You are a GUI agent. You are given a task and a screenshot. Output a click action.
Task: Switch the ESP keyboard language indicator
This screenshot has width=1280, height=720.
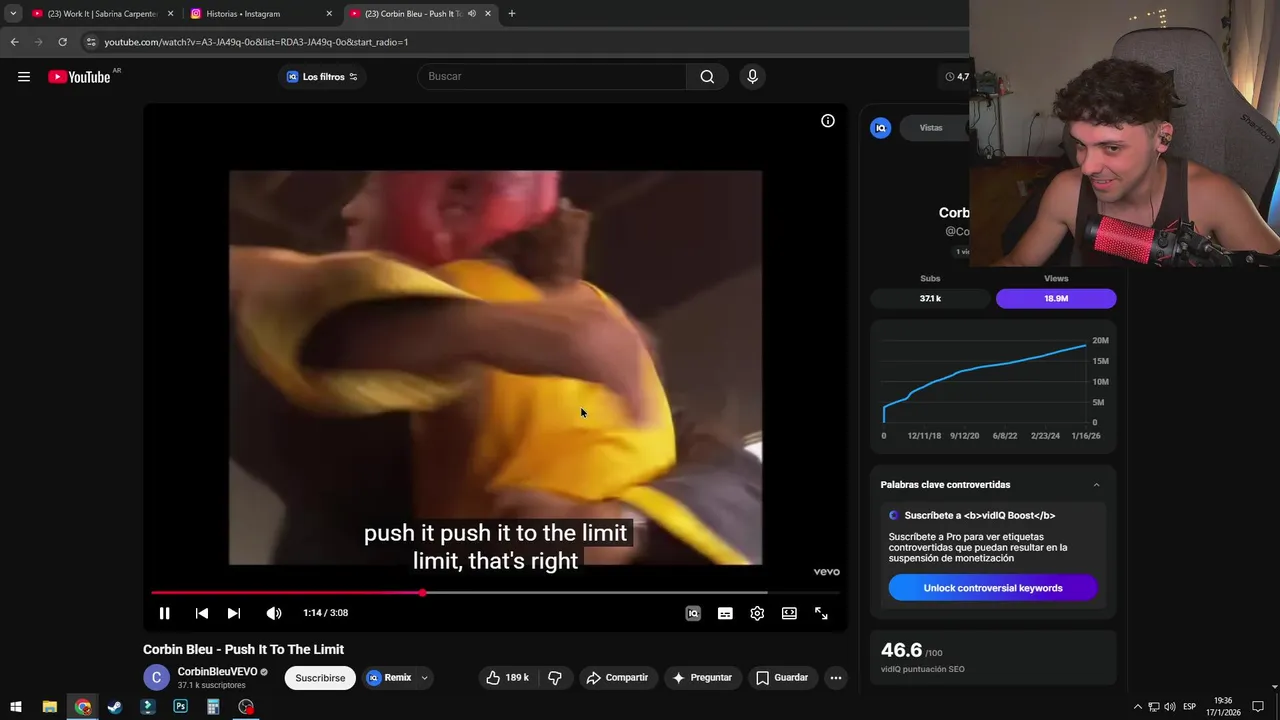coord(1190,707)
